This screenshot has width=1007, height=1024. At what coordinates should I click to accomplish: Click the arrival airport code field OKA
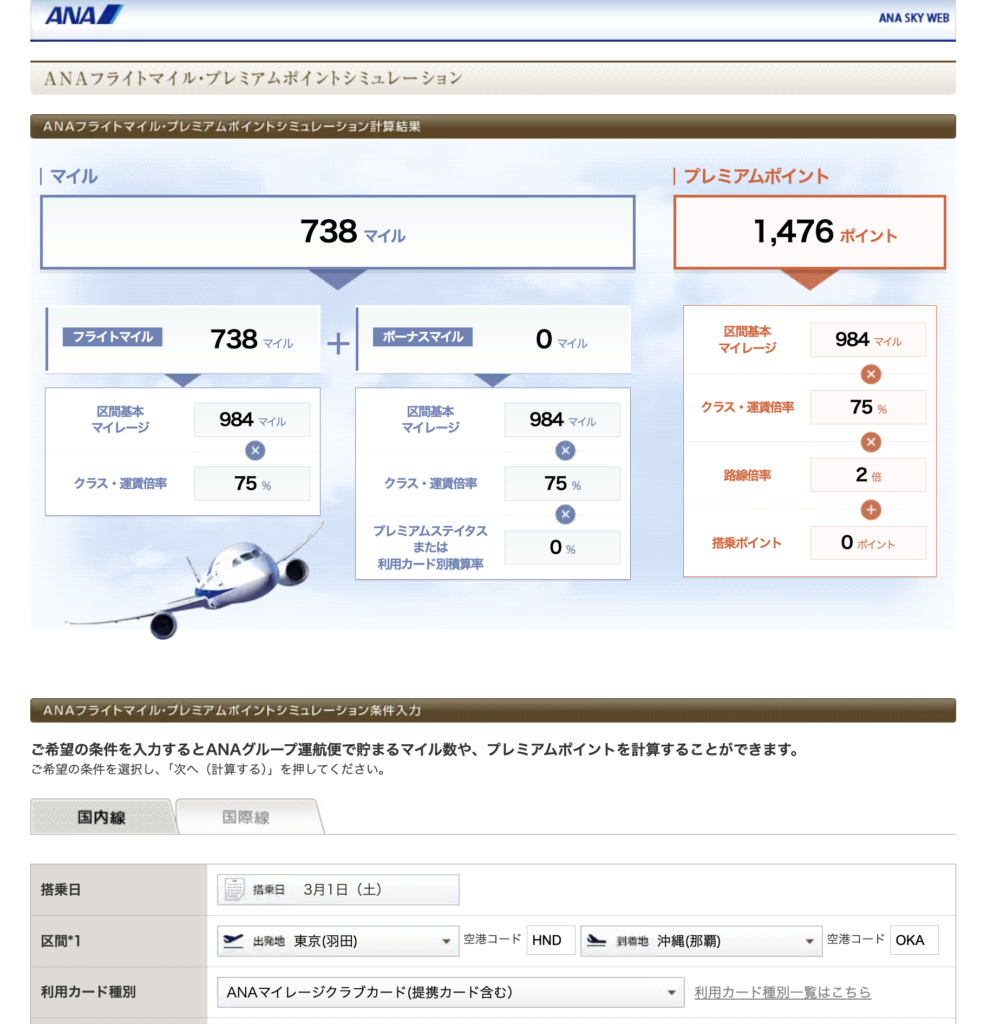click(914, 940)
